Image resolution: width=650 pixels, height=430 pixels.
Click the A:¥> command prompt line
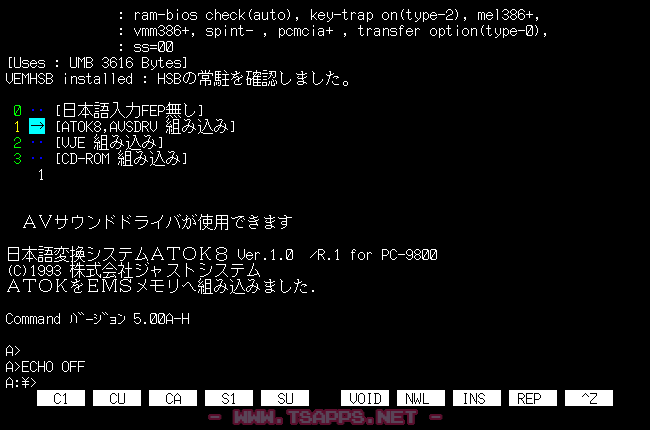click(x=21, y=382)
